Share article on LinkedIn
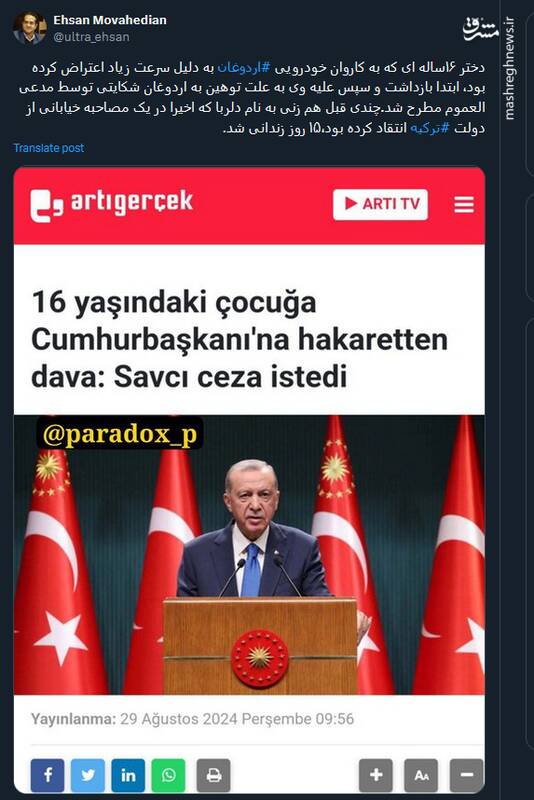 coord(128,776)
